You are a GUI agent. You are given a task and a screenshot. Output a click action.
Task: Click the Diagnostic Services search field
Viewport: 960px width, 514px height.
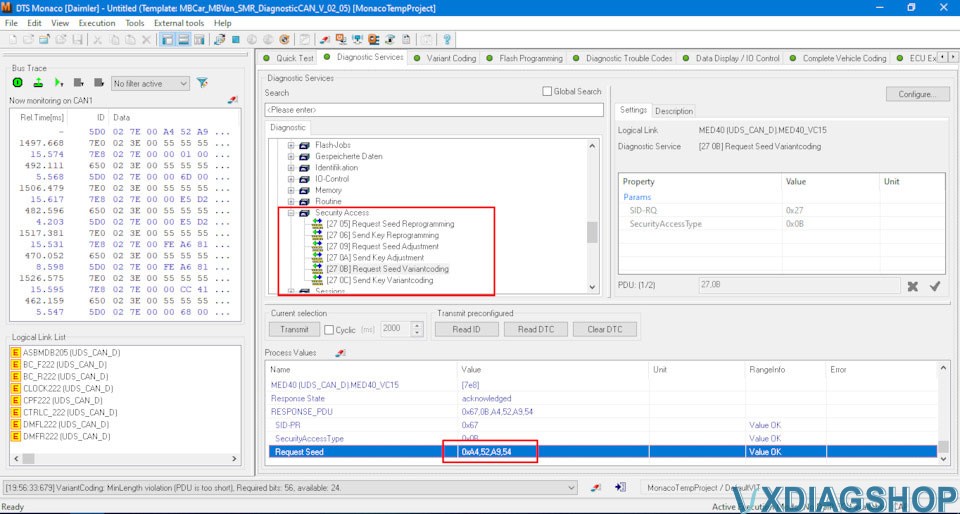pyautogui.click(x=433, y=110)
